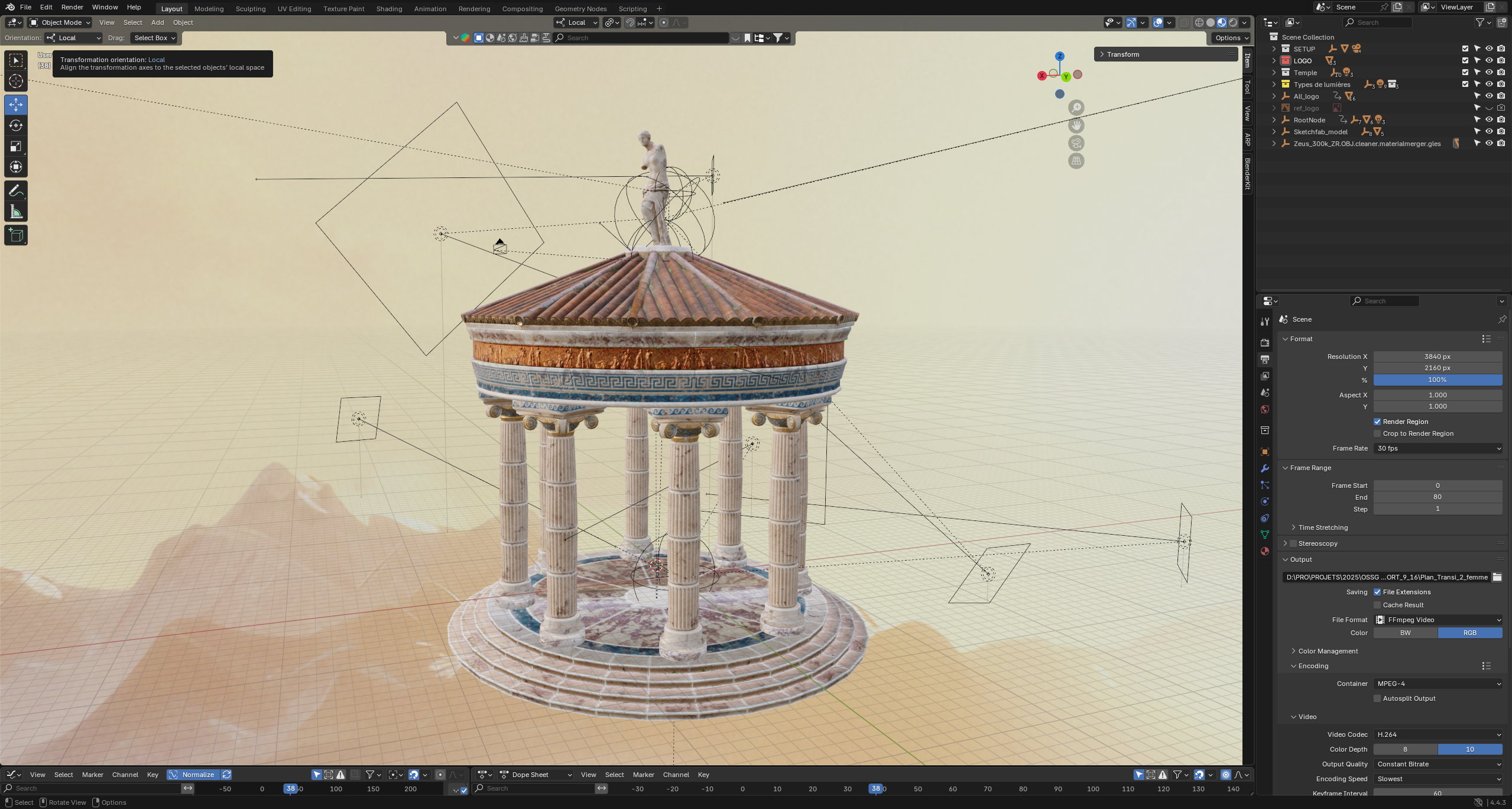Screen dimensions: 1512x809
Task: Click the outliner filter funnel icon
Action: tap(1480, 22)
